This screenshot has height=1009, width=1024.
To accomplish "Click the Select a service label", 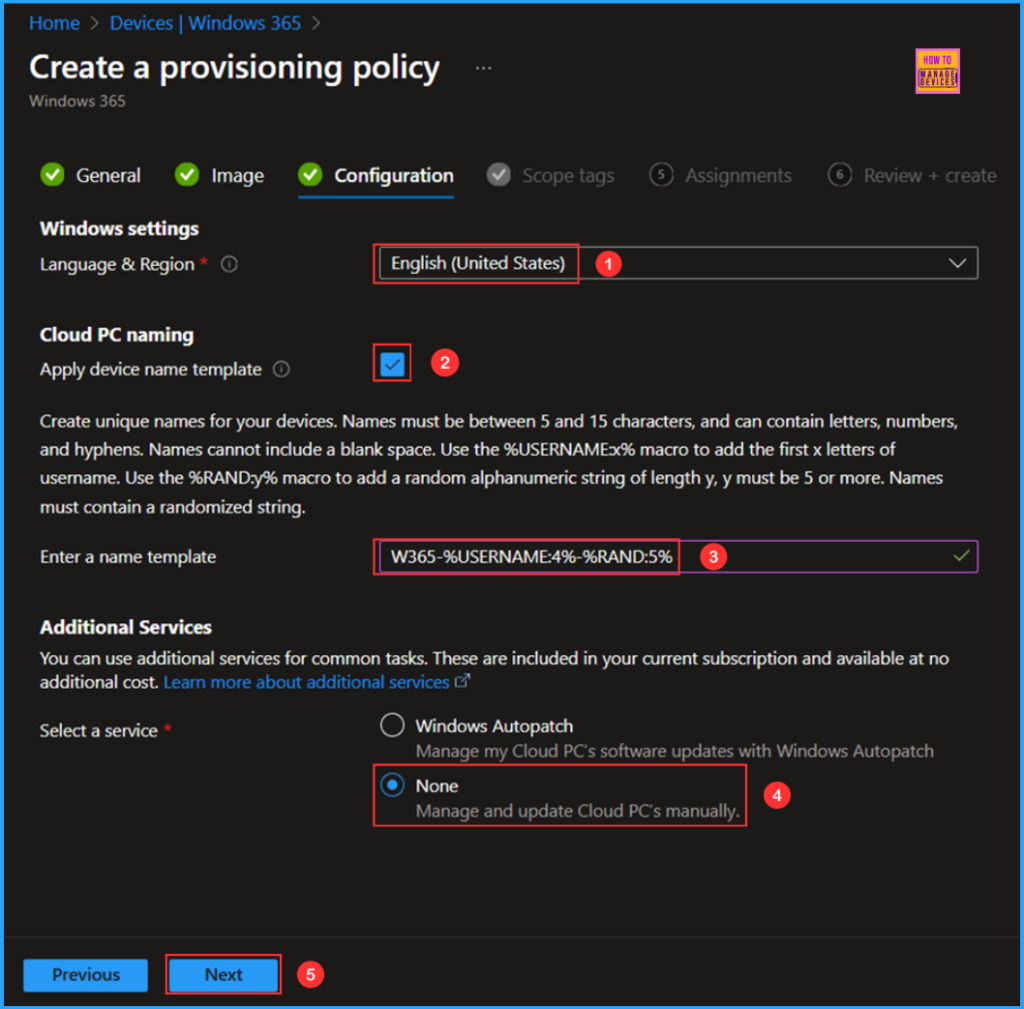I will click(99, 731).
